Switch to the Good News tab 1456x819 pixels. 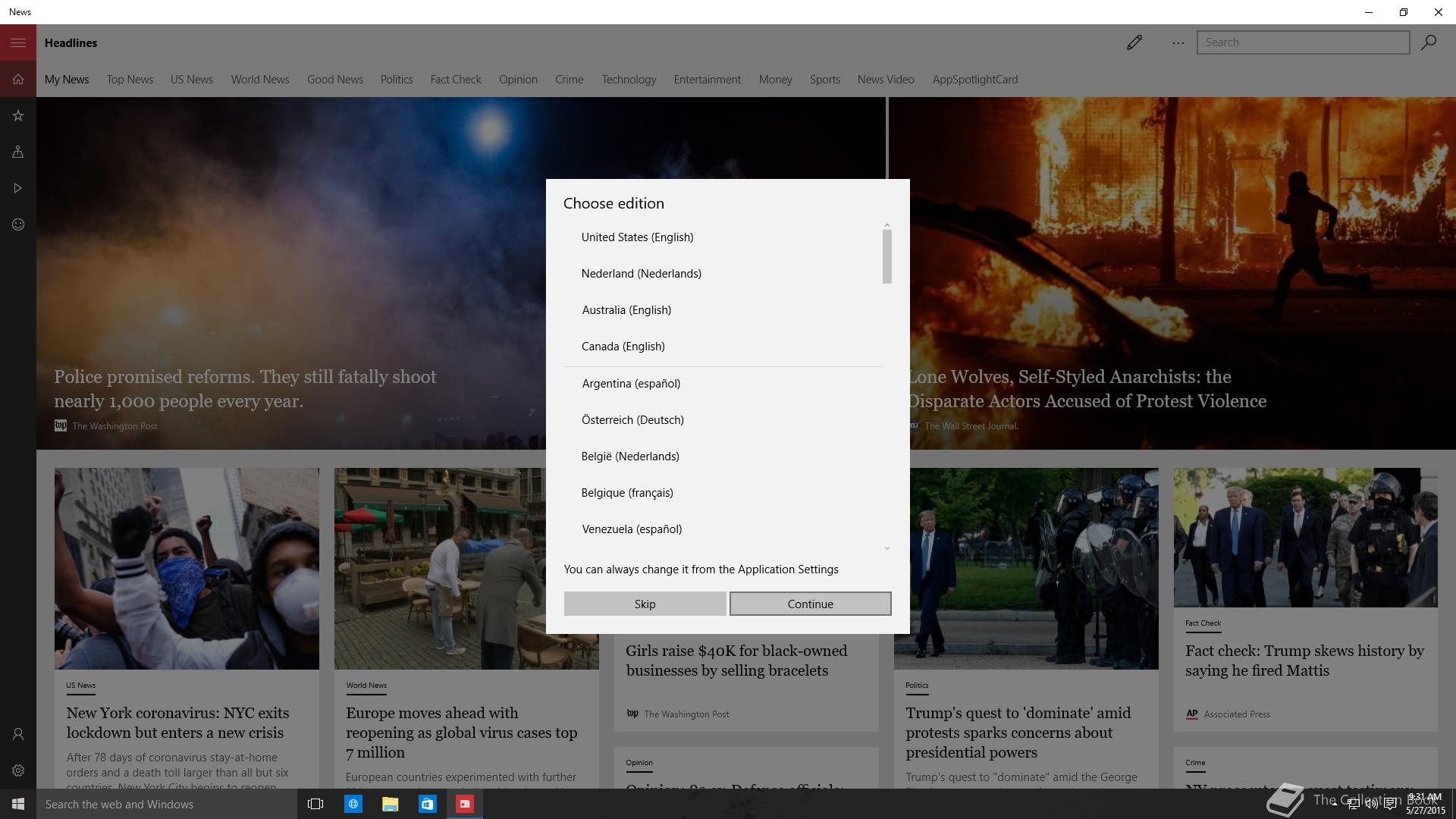[x=335, y=80]
